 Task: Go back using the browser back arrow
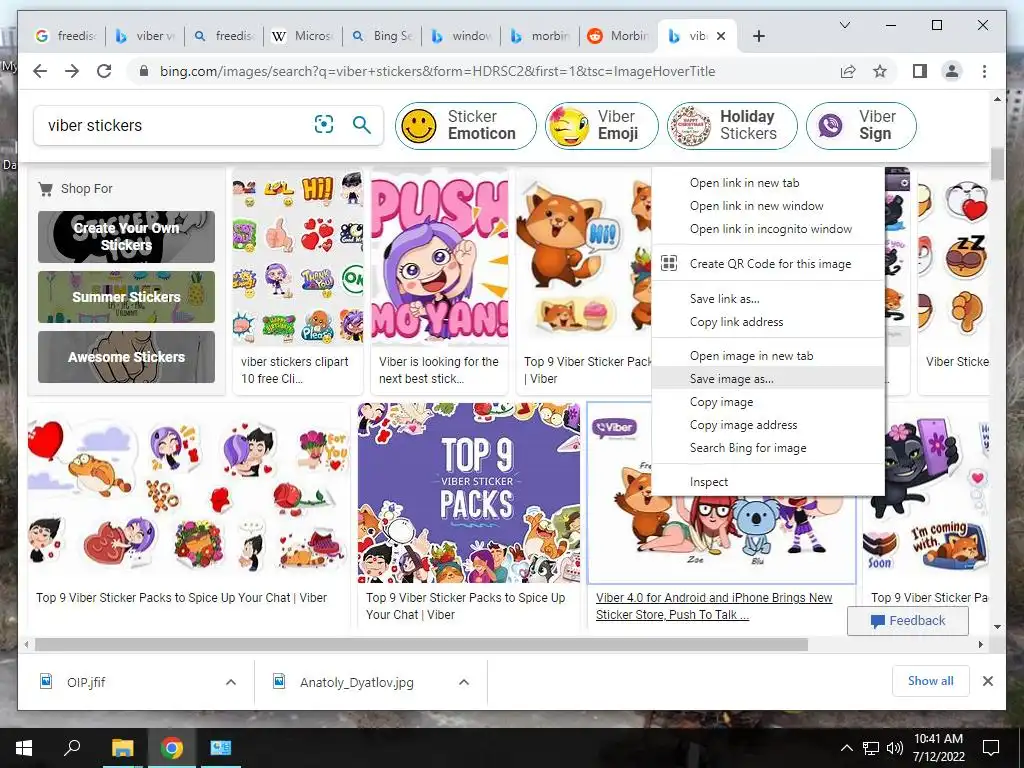[x=40, y=71]
